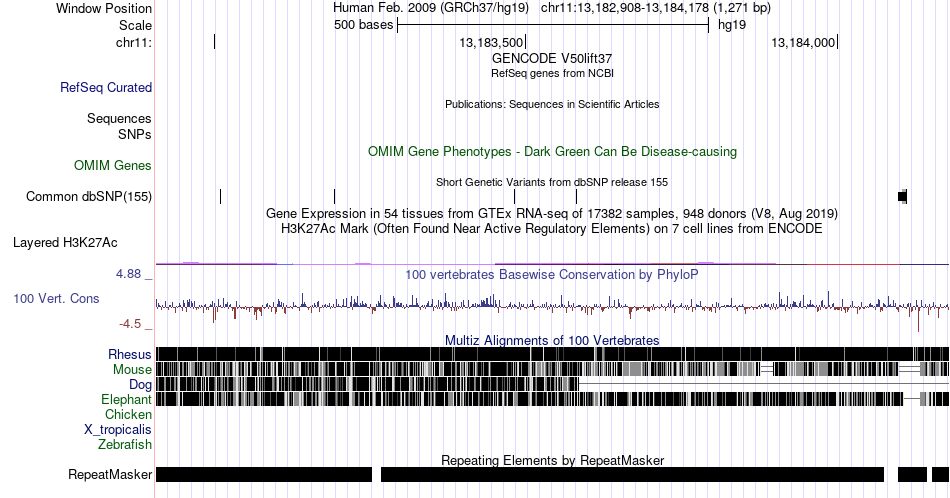Click the Elephant alignment row label
Screen dimensions: 950x498
pos(126,399)
